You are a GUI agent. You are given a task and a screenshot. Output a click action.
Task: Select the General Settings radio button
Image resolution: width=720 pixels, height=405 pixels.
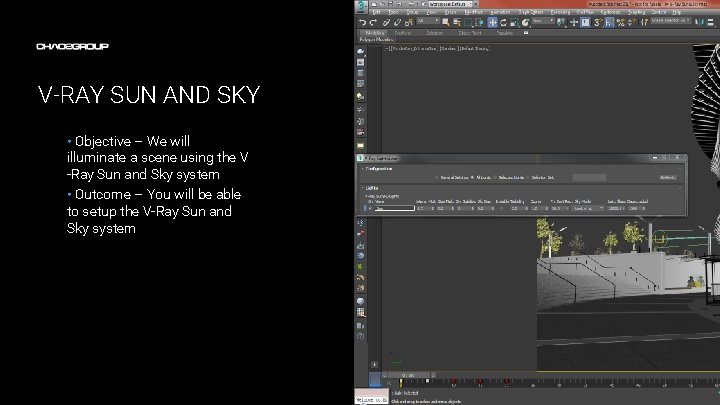[x=437, y=178]
